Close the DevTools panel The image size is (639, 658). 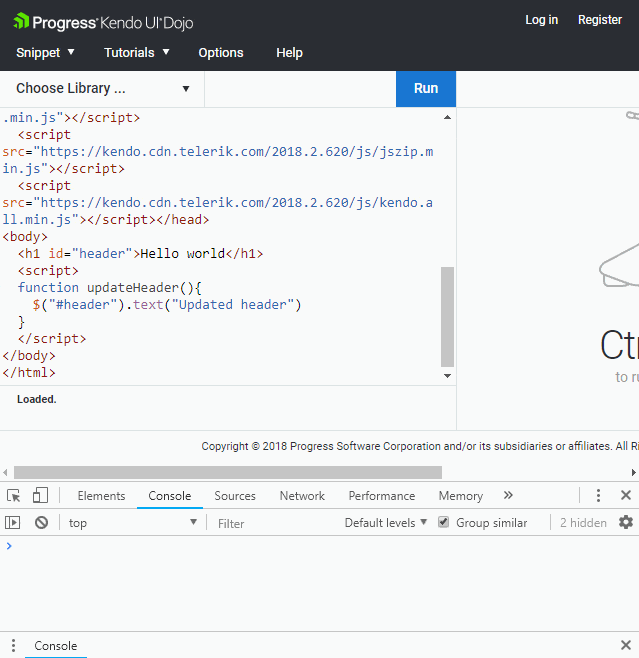click(626, 495)
